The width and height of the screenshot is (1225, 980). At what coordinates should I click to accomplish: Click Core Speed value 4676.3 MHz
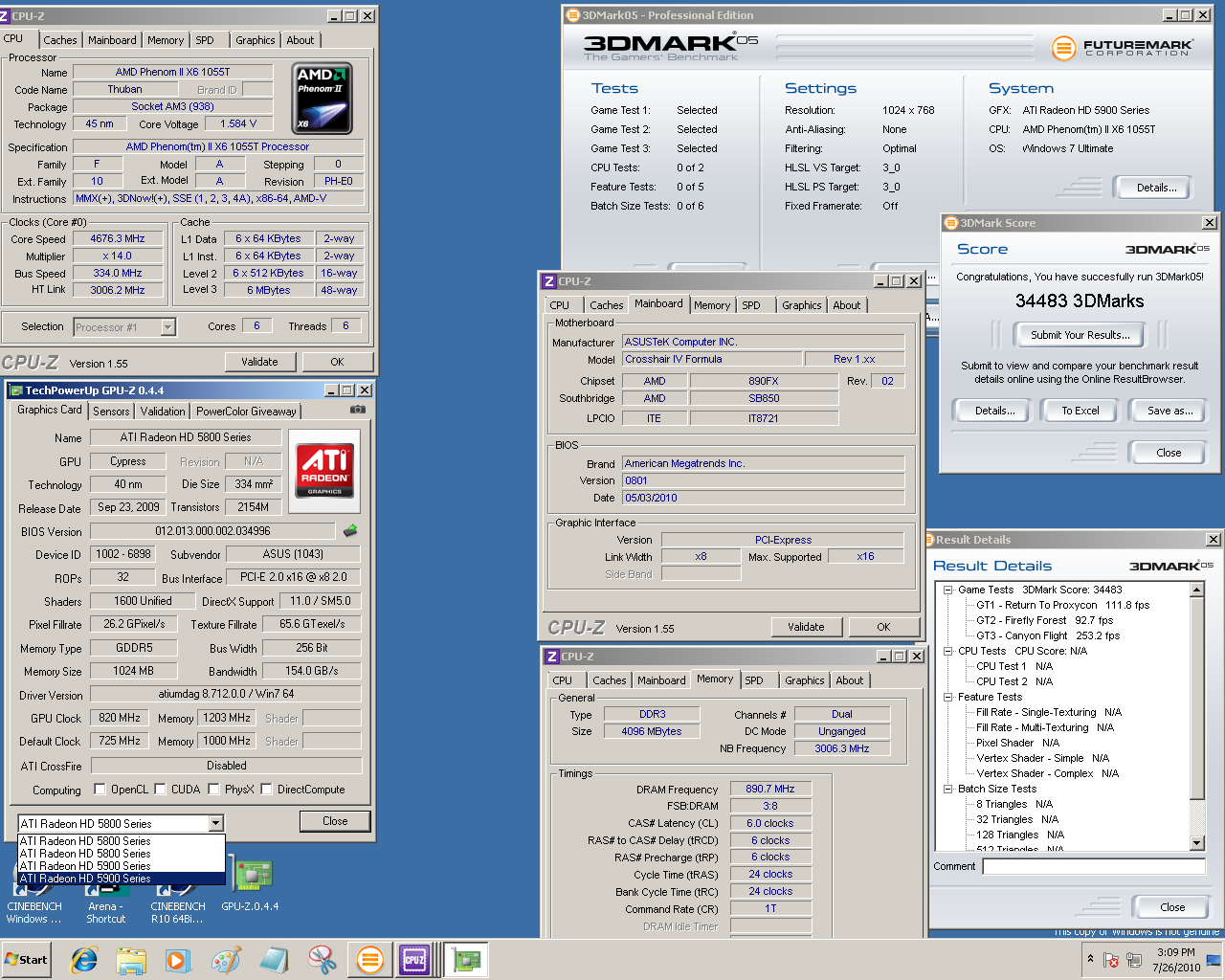(118, 238)
